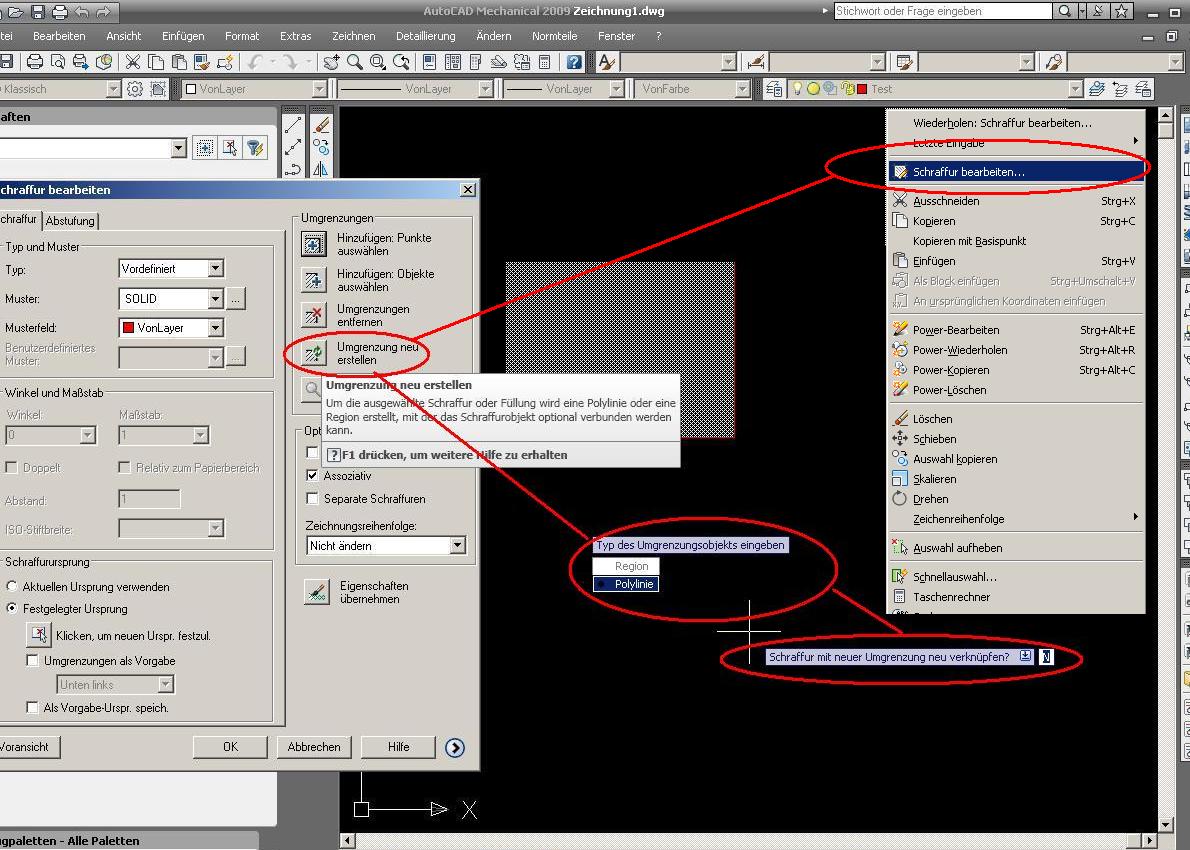This screenshot has height=850, width=1190.
Task: Click the Print icon in the toolbar
Action: pos(35,62)
